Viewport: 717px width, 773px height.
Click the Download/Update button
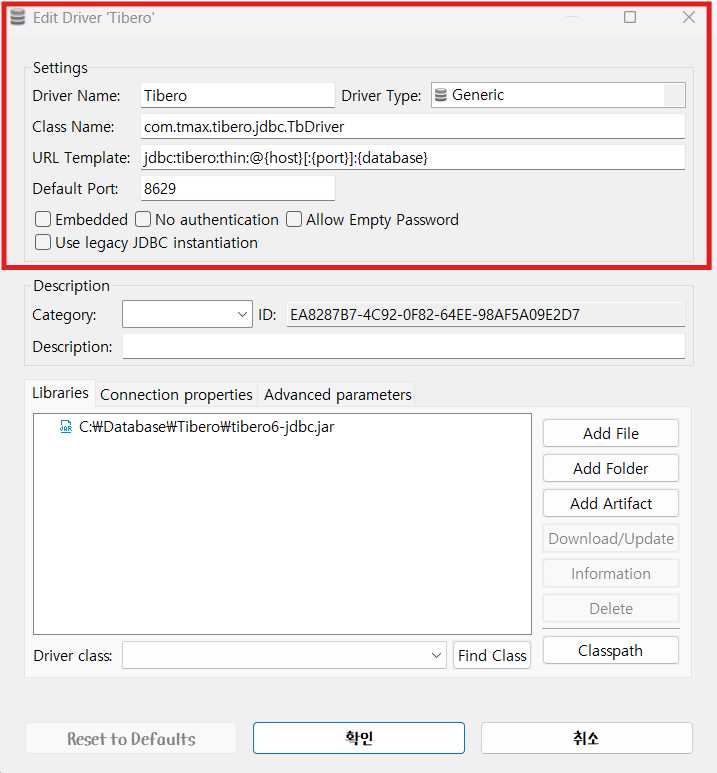[x=610, y=538]
